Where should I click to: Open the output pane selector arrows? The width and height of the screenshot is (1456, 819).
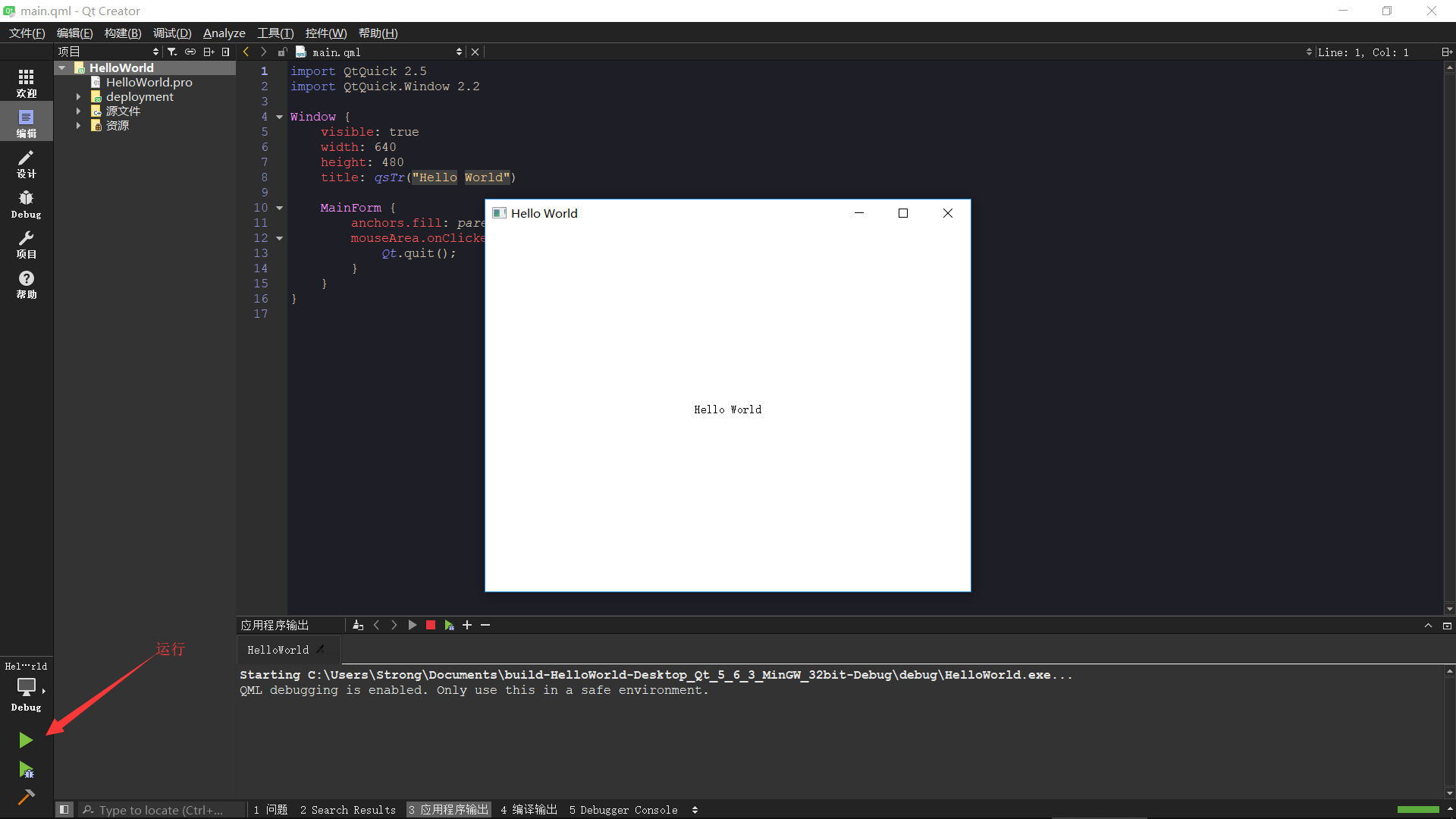[x=695, y=810]
